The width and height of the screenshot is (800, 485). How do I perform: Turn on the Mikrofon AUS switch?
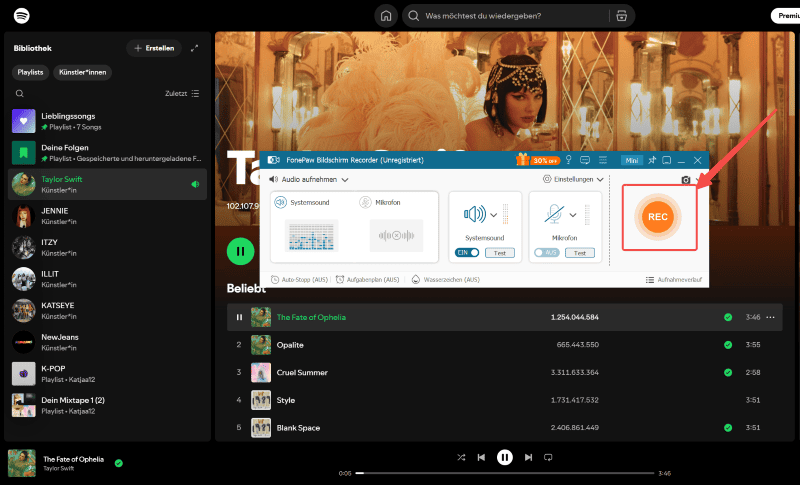tap(547, 252)
